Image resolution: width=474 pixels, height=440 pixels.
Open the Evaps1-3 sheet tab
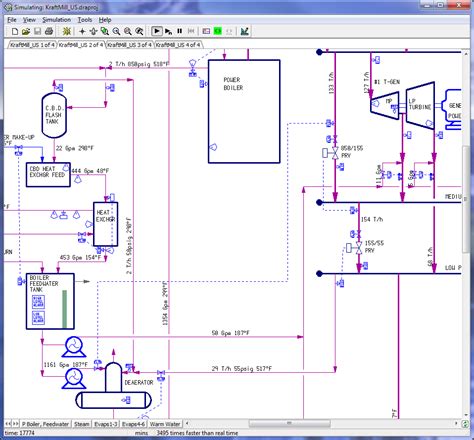point(105,424)
